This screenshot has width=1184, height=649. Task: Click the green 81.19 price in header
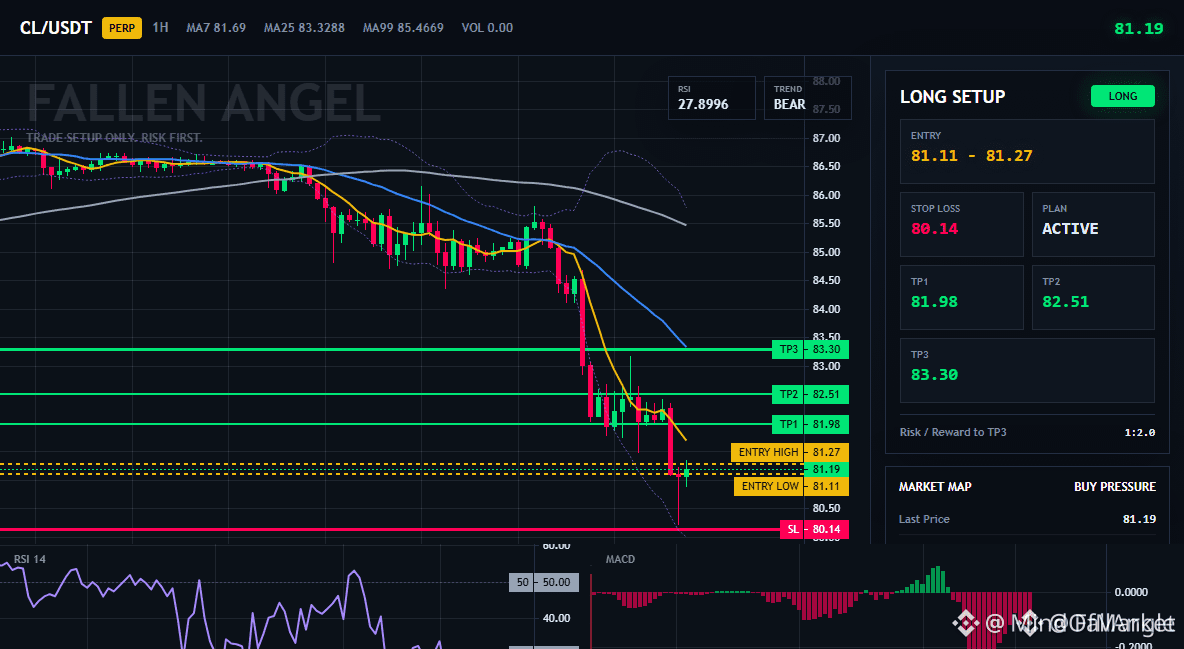[x=1139, y=29]
